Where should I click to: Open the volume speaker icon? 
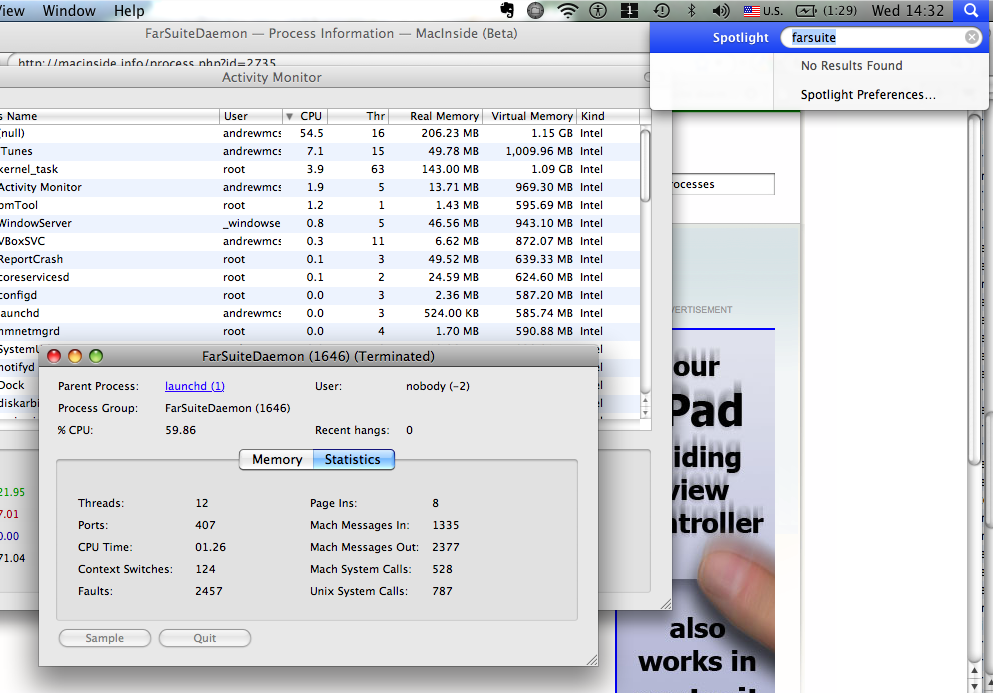point(721,10)
